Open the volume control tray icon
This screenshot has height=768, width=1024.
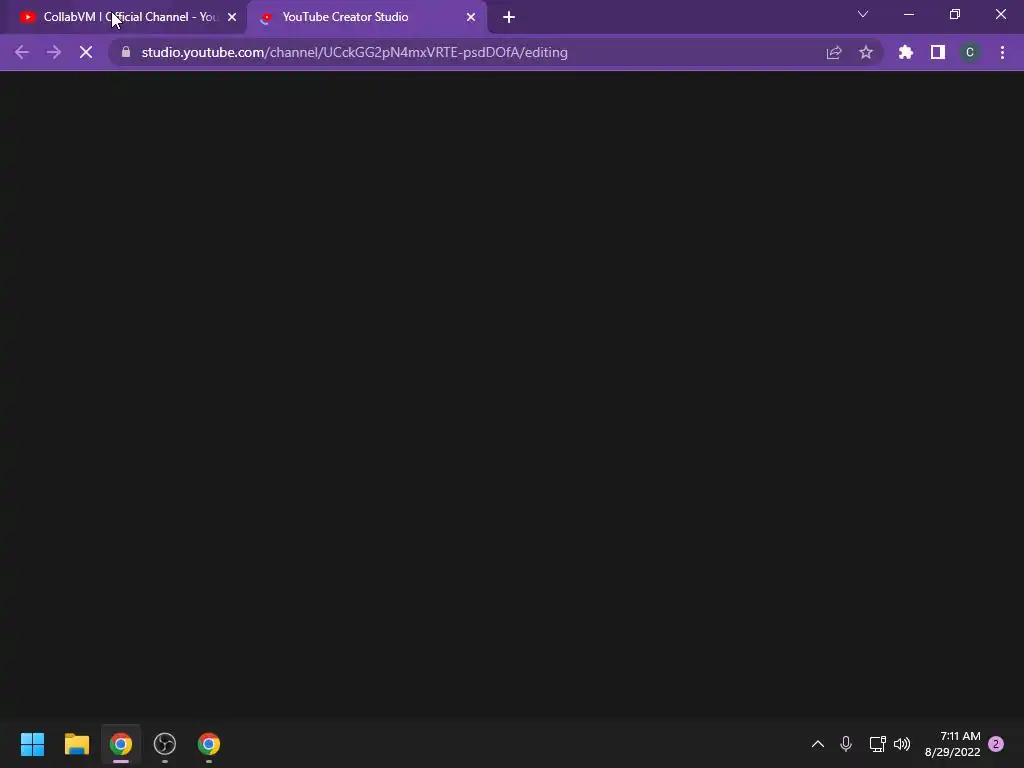click(x=902, y=744)
